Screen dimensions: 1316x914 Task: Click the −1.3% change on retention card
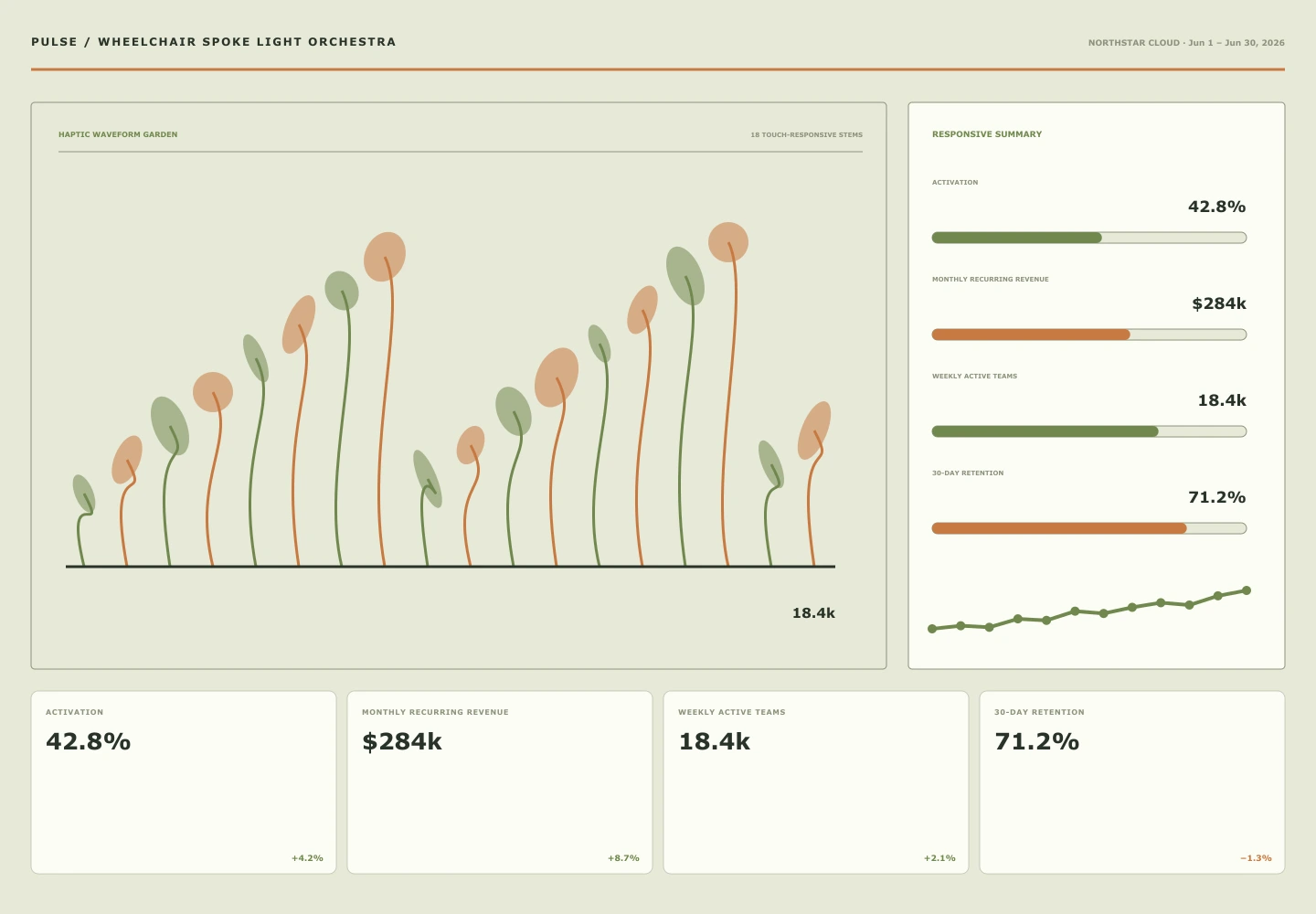(x=1256, y=858)
